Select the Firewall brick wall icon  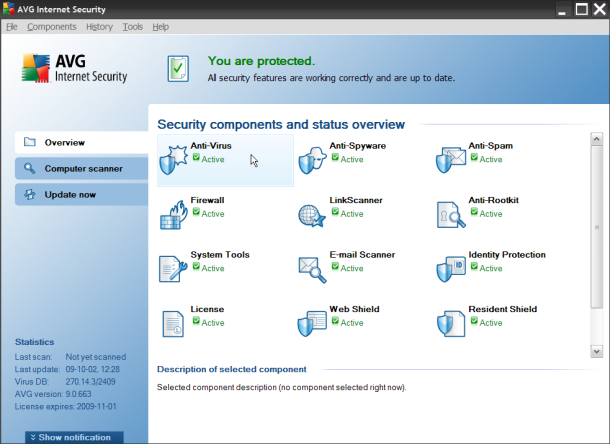174,215
